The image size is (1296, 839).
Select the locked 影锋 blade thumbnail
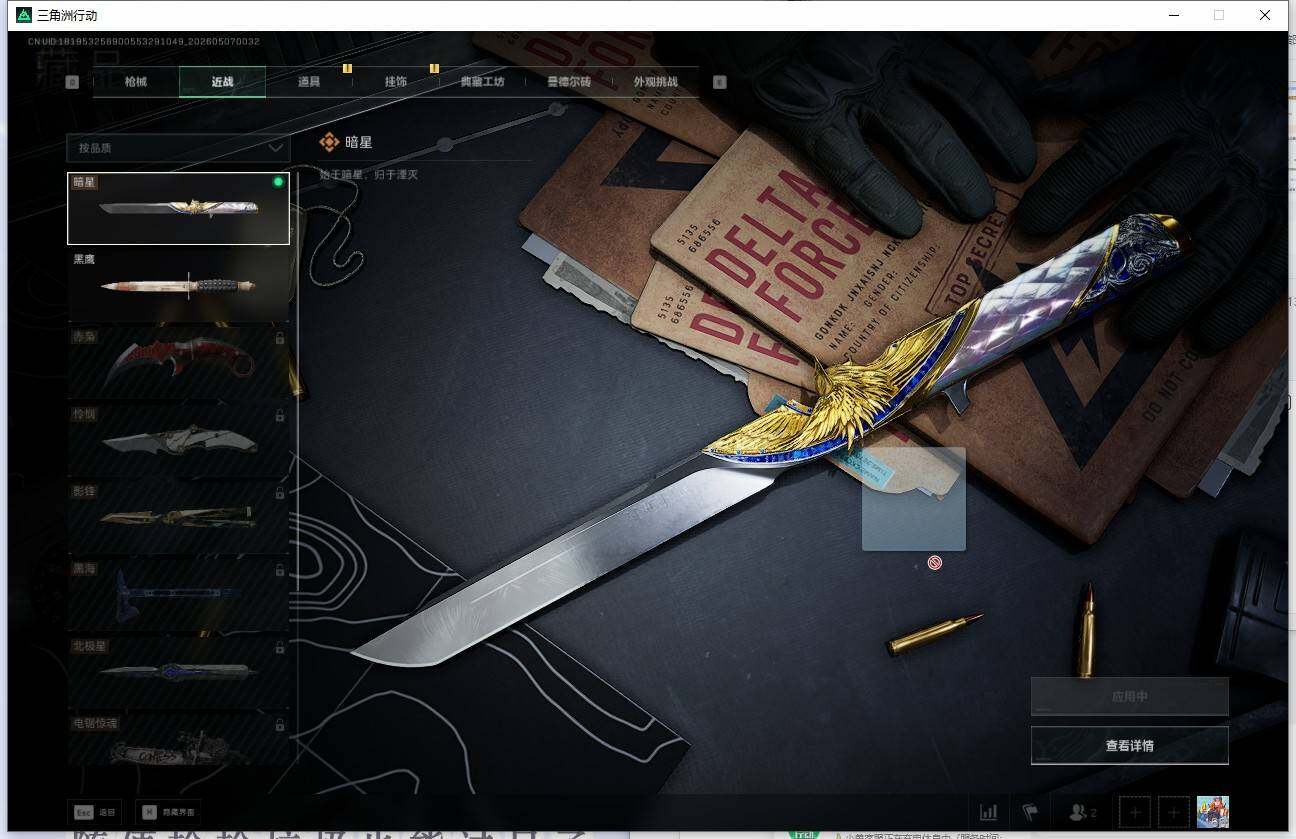tap(179, 518)
